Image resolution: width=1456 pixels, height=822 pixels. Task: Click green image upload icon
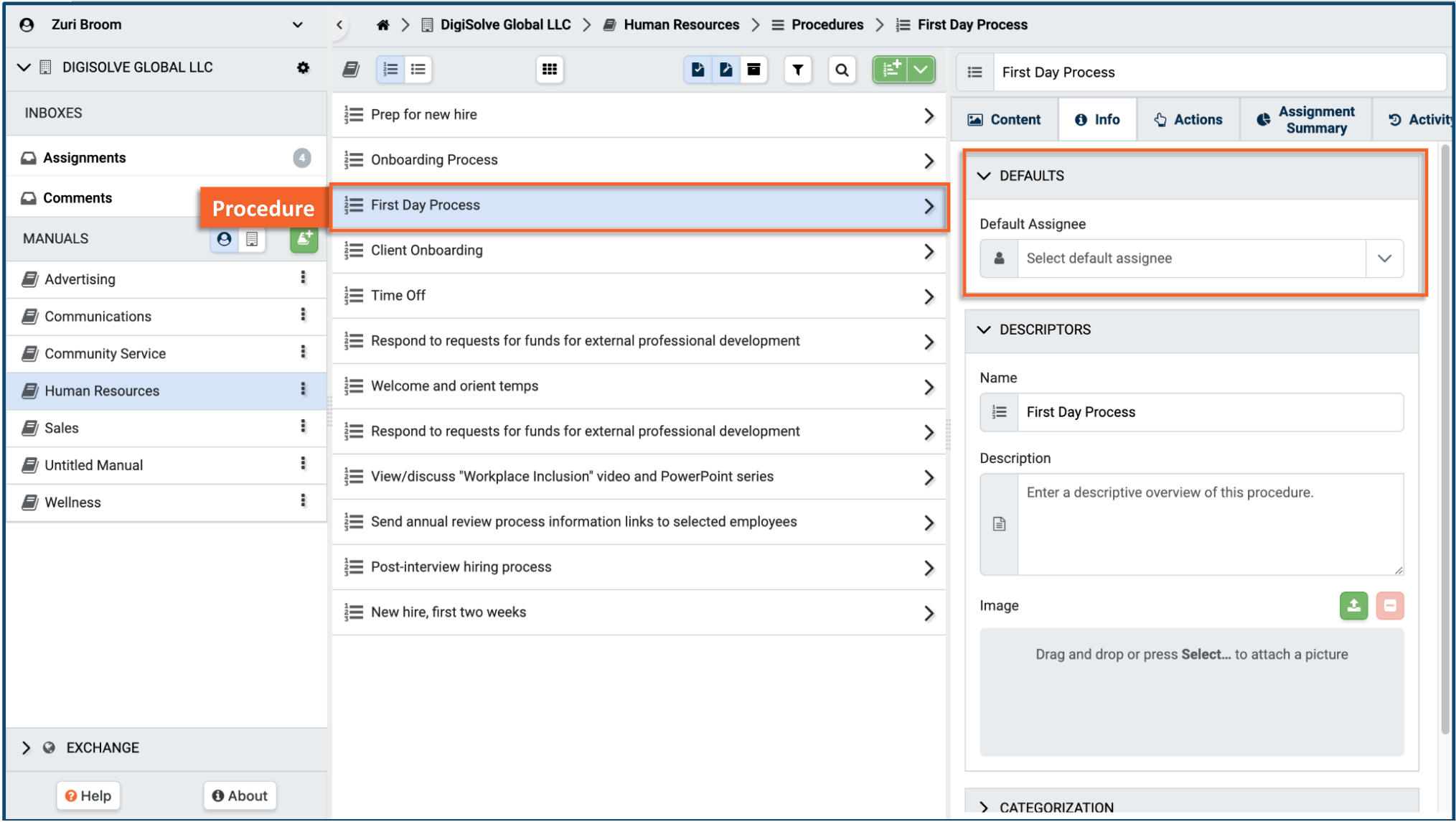coord(1353,606)
